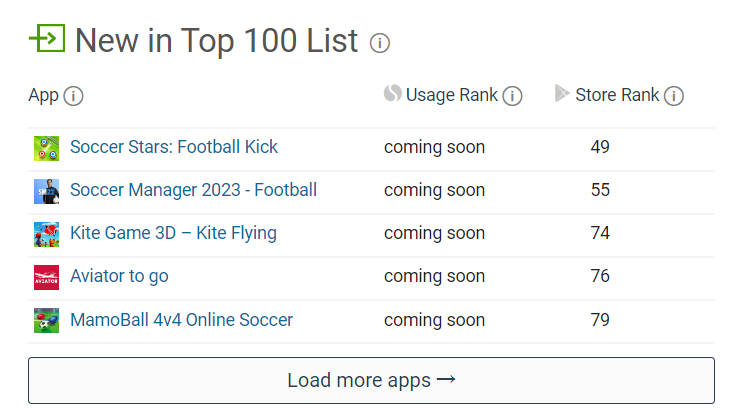This screenshot has width=731, height=419.
Task: Click the Kite Game 3D app icon
Action: [x=47, y=234]
